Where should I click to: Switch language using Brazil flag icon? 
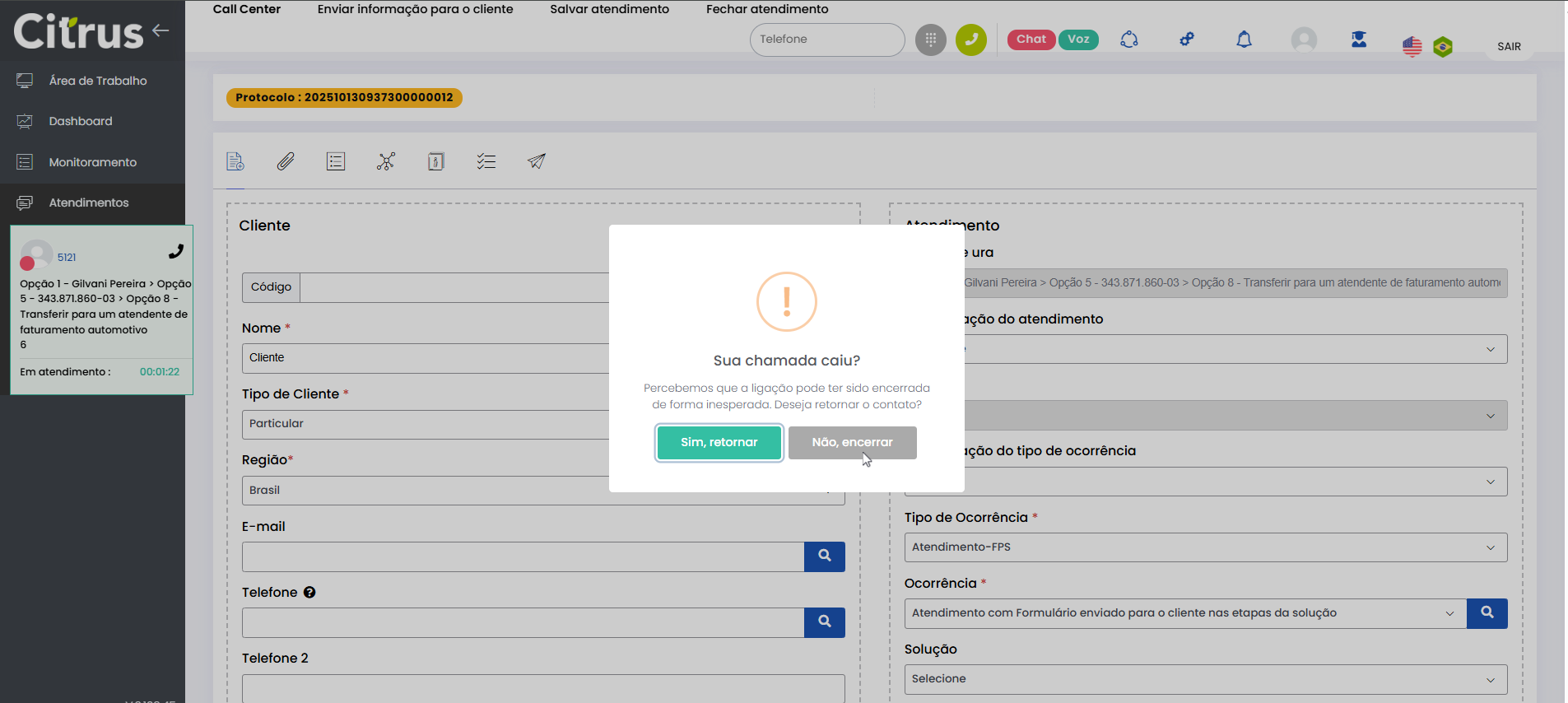coord(1443,47)
